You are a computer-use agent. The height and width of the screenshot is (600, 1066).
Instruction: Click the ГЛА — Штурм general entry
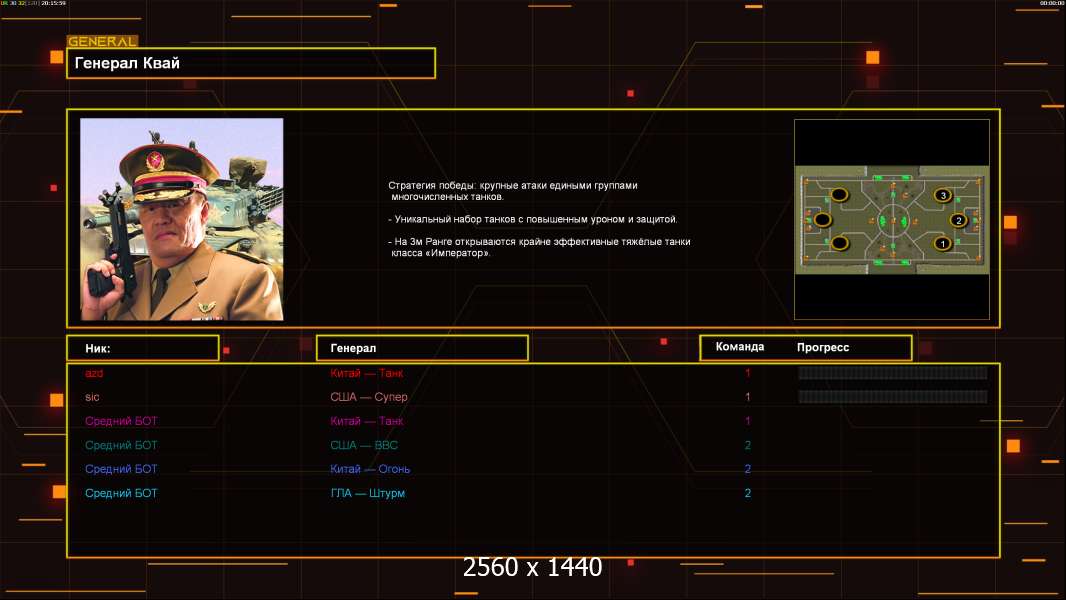pyautogui.click(x=367, y=493)
